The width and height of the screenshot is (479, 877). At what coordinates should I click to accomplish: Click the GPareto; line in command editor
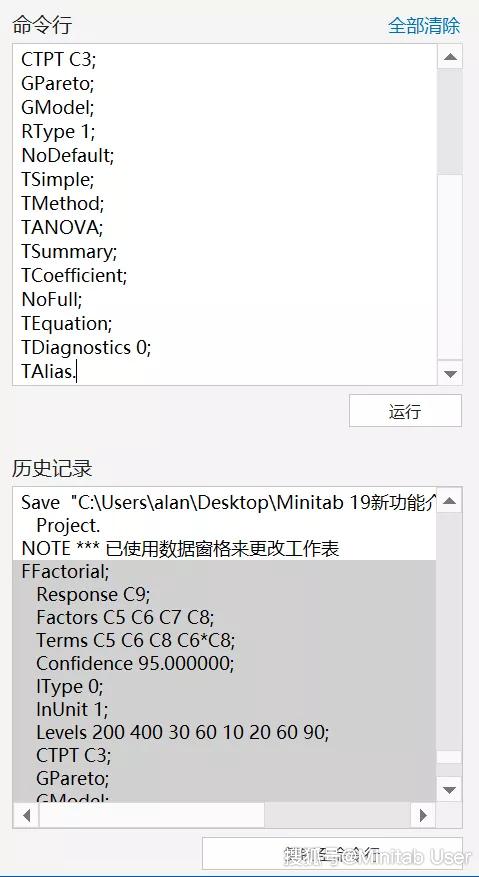pos(58,83)
